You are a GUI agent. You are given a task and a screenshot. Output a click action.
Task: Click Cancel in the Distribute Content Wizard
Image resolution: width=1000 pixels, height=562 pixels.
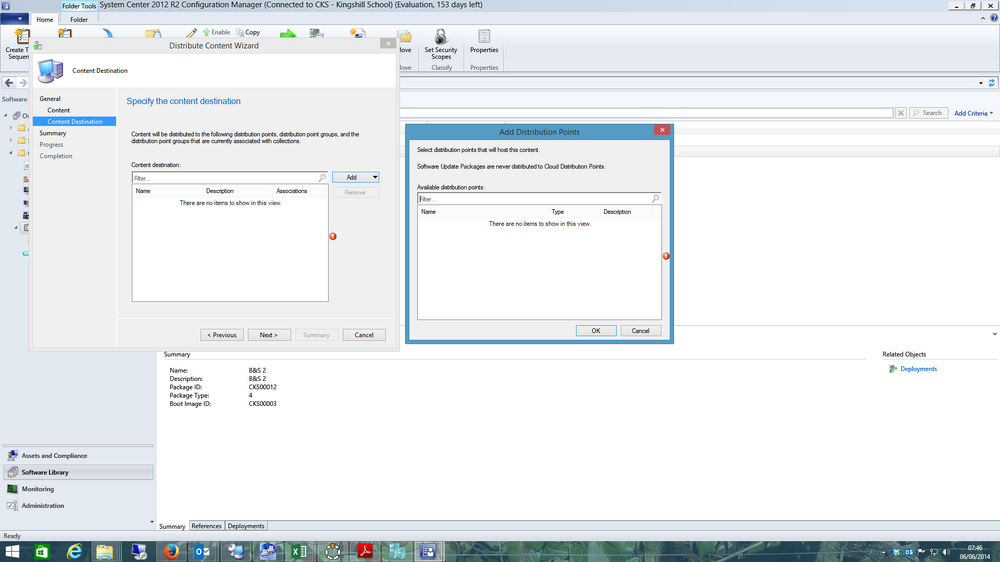point(364,335)
